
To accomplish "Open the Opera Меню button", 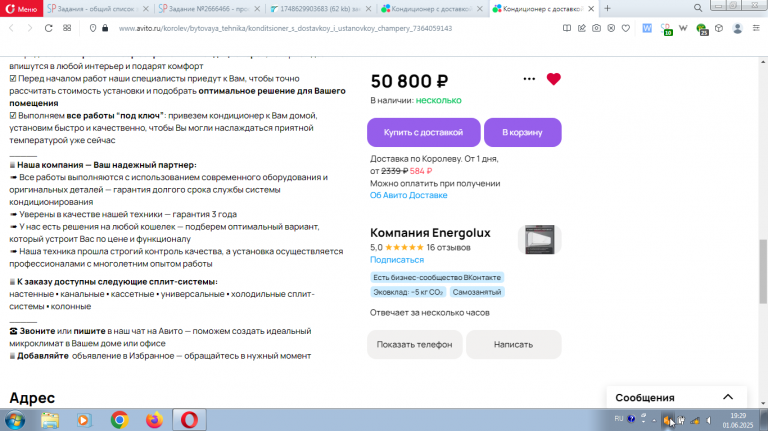I will 22,9.
